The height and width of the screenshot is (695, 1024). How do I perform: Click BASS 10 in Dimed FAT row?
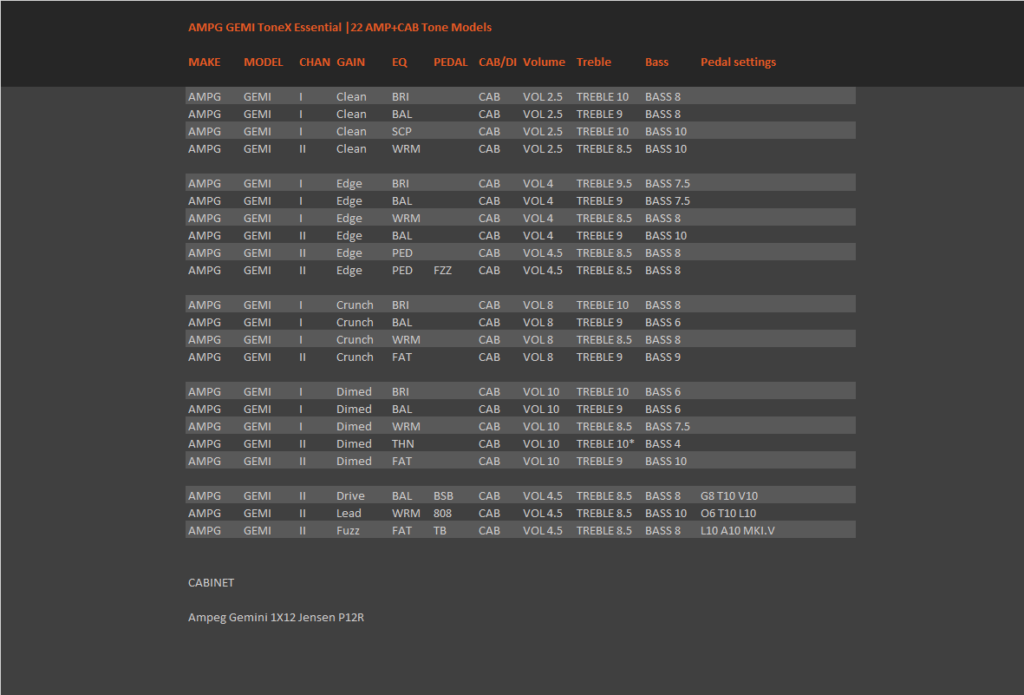point(666,461)
